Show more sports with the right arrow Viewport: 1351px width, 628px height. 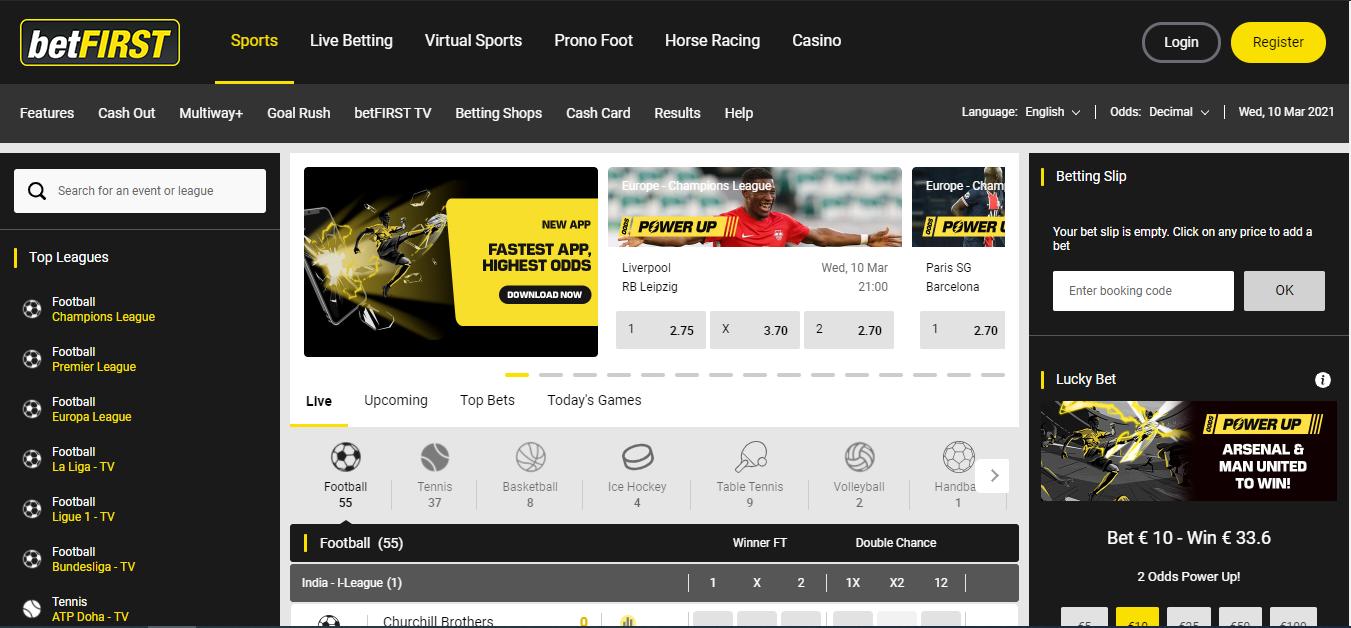click(x=993, y=476)
